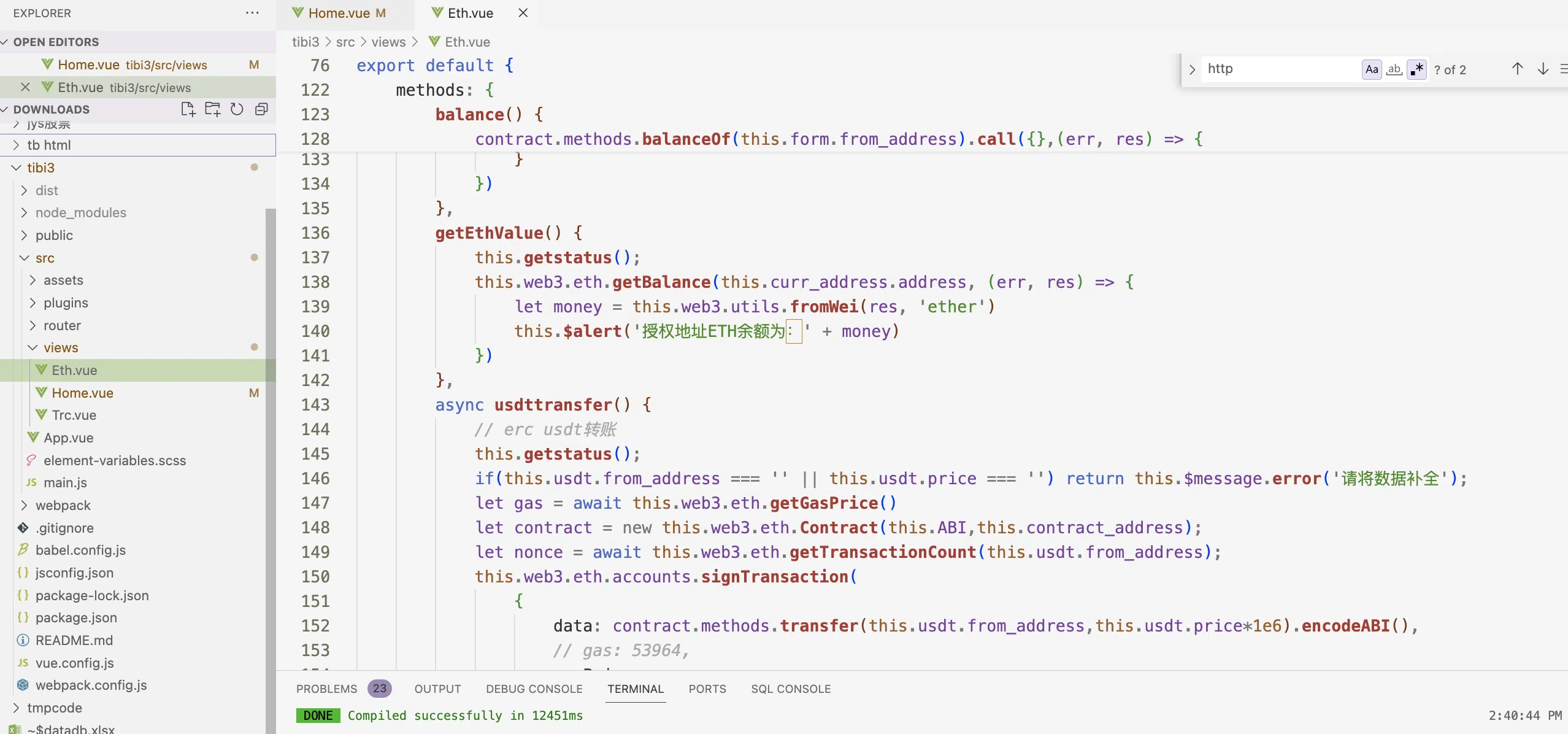The width and height of the screenshot is (1568, 734).
Task: Click the previous match arrow icon in search
Action: coord(1517,69)
